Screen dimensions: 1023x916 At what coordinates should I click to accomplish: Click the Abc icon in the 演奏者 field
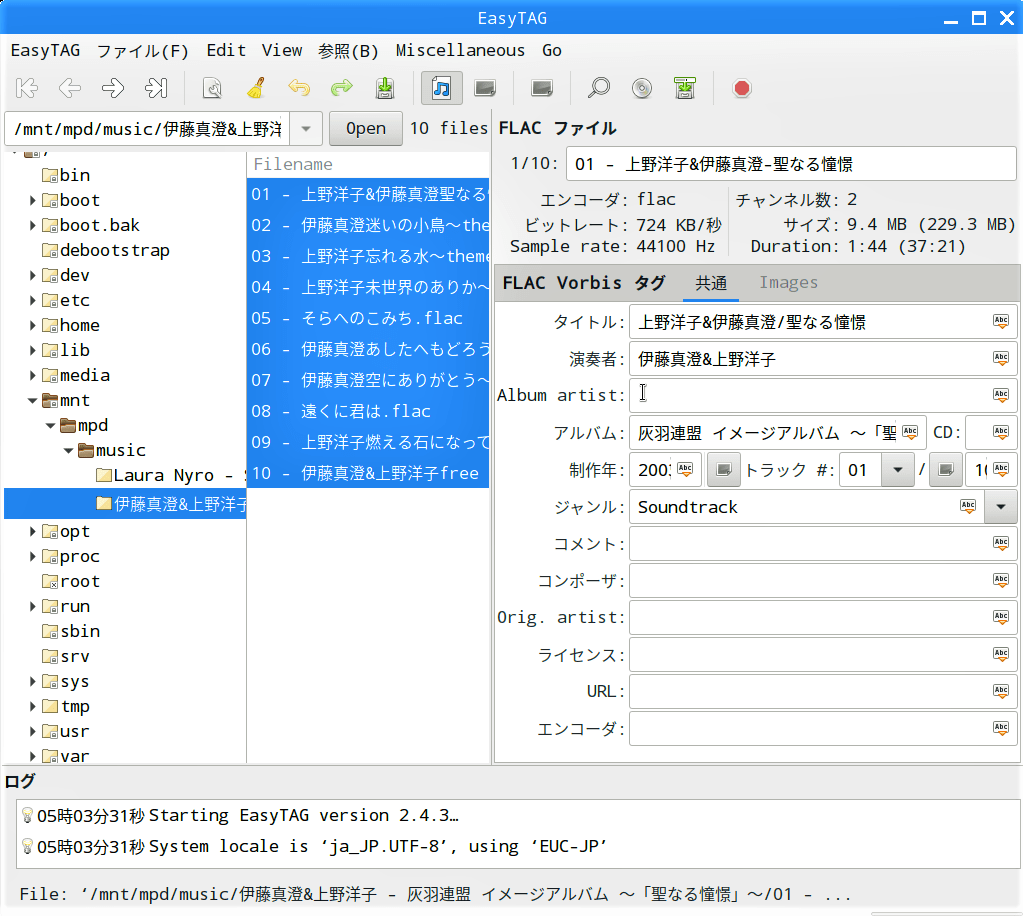pyautogui.click(x=1001, y=358)
